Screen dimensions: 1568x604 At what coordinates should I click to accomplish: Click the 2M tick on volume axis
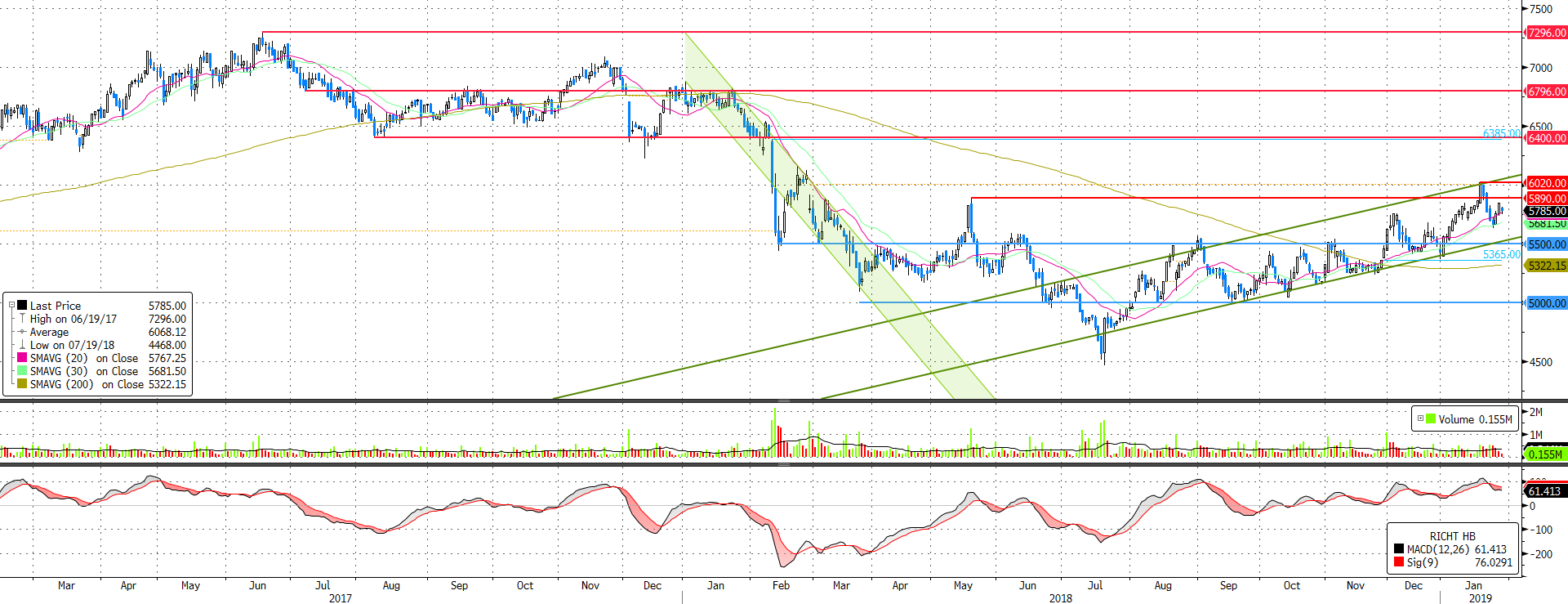point(1535,412)
